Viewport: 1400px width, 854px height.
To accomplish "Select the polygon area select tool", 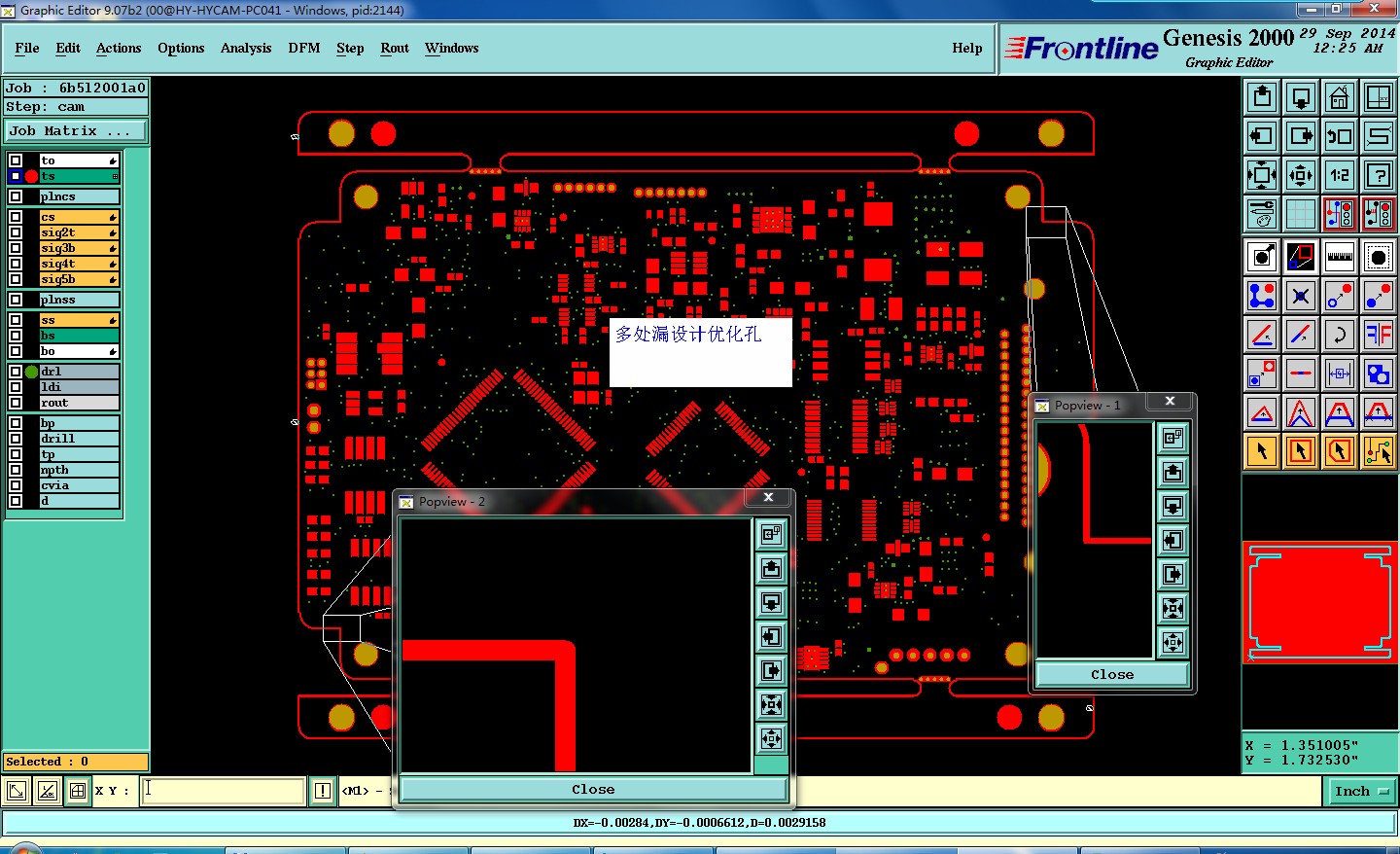I will [x=1340, y=451].
